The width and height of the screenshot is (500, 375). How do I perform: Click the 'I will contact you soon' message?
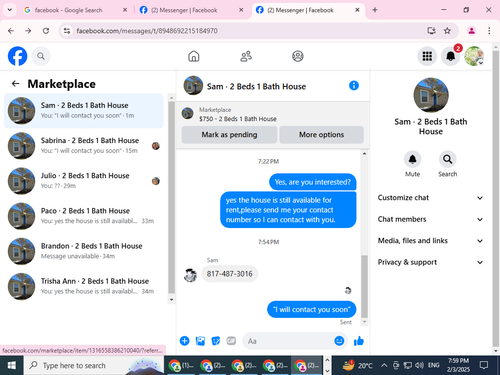coord(311,309)
